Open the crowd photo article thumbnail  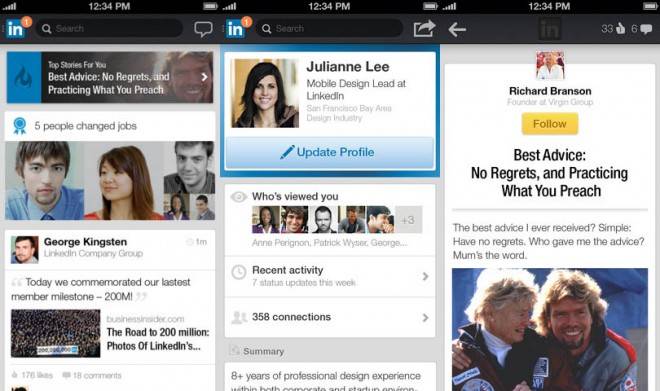tap(56, 333)
